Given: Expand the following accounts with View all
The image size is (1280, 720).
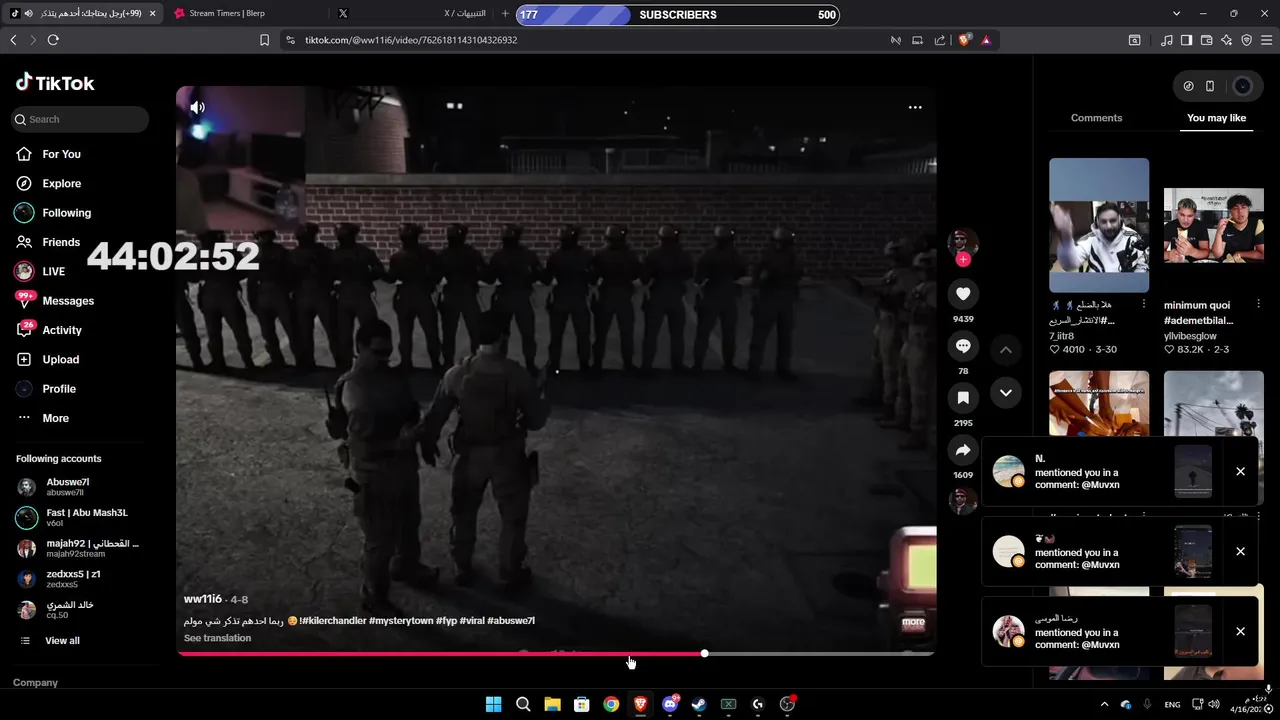Looking at the screenshot, I should [50, 640].
